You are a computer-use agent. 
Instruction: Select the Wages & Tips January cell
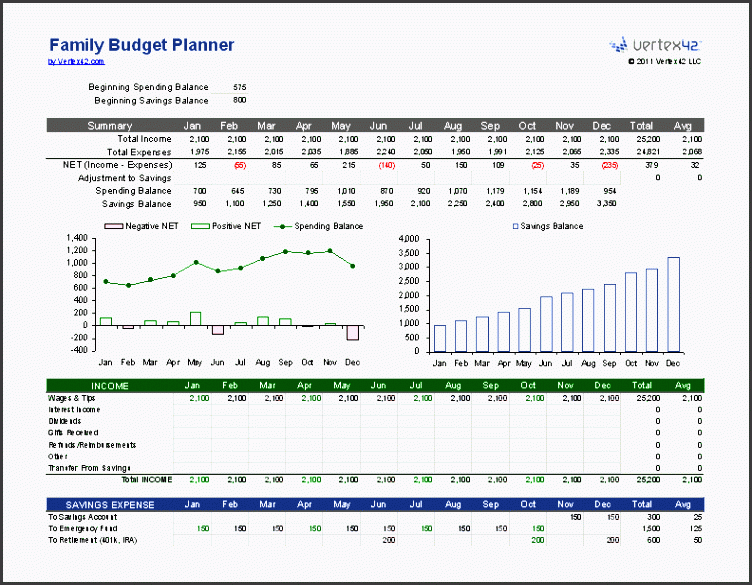coord(196,397)
